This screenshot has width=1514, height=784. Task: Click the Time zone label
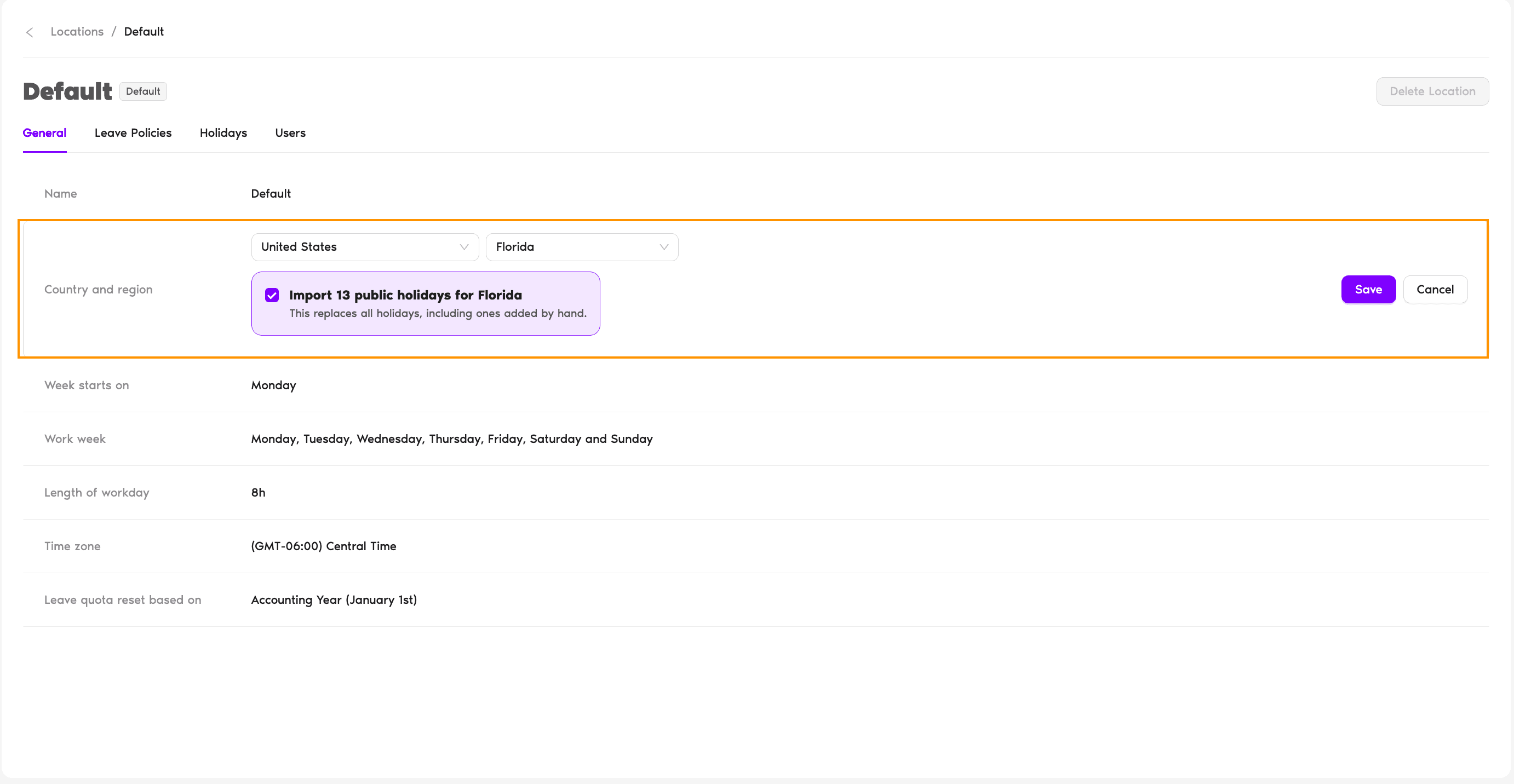tap(72, 547)
